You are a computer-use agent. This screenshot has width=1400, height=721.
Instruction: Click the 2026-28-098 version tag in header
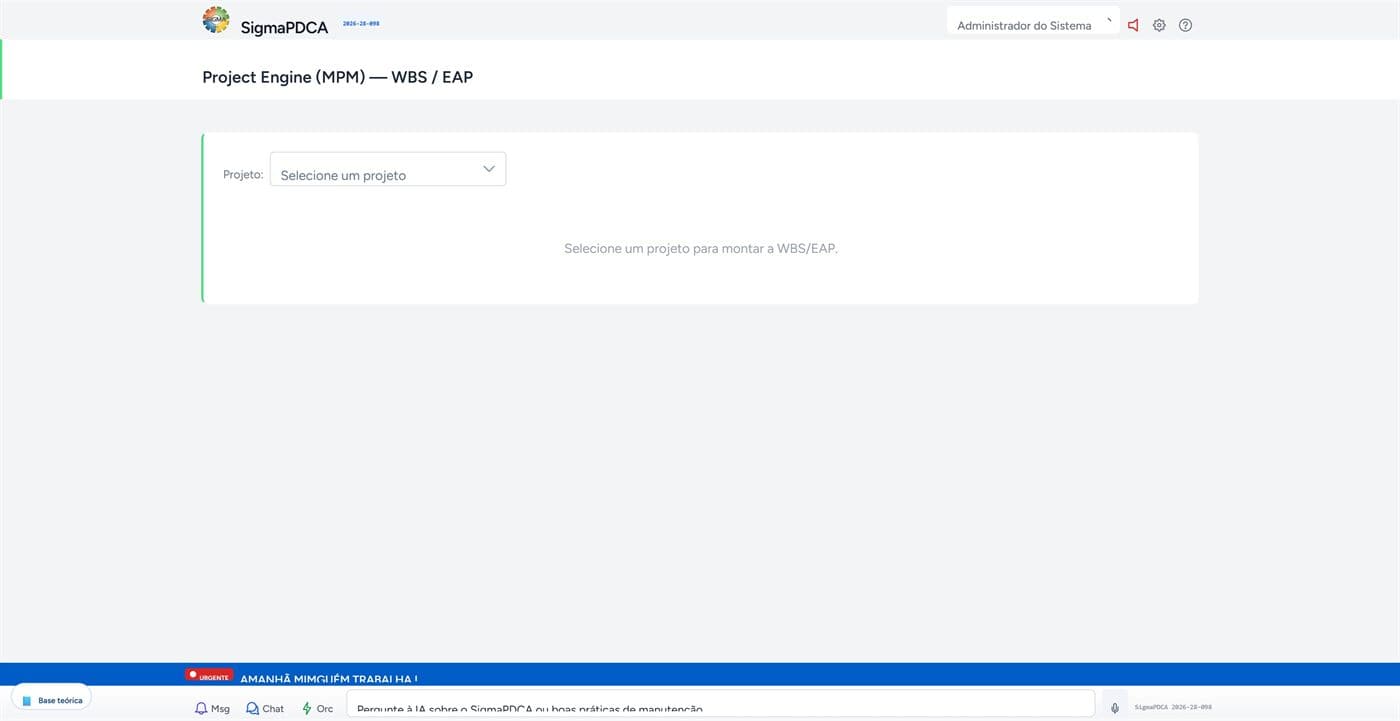tap(361, 23)
